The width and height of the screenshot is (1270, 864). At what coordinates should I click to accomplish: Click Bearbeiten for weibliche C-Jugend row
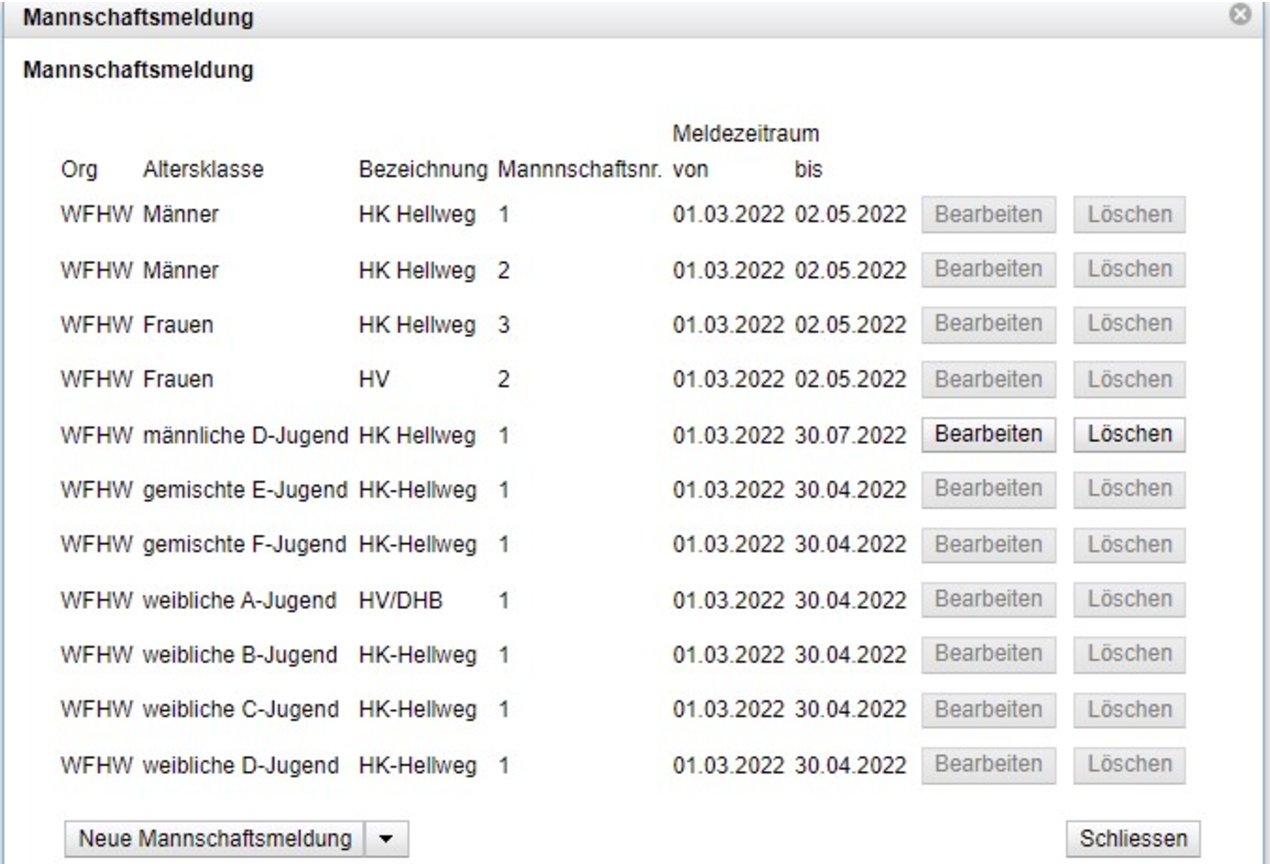[987, 709]
